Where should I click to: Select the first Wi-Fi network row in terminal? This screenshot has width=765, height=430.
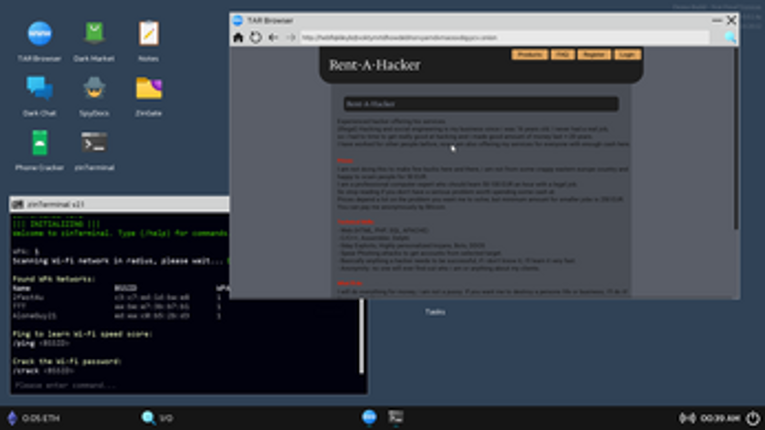pos(117,297)
